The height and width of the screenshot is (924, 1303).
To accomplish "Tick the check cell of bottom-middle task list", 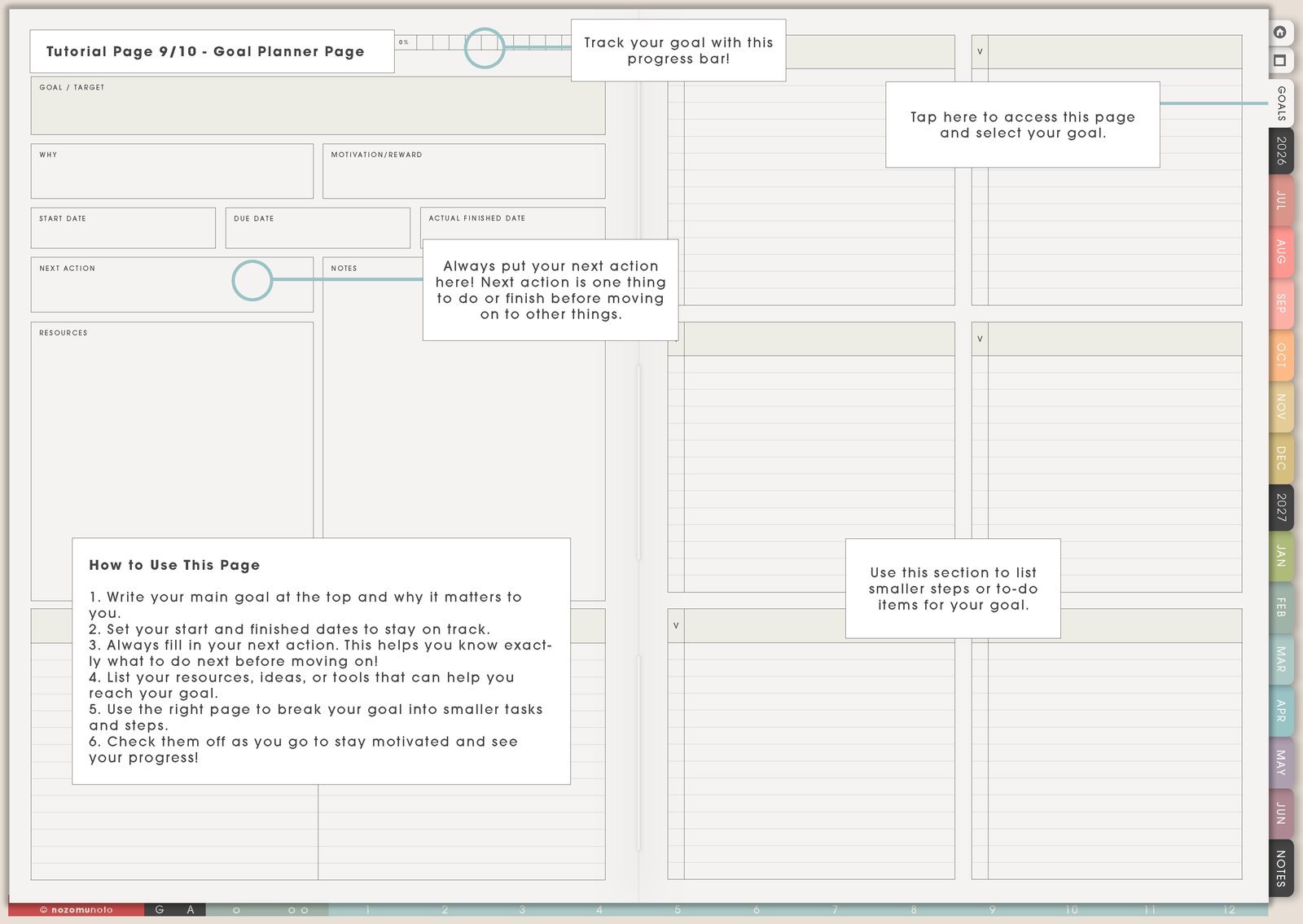I will point(676,625).
